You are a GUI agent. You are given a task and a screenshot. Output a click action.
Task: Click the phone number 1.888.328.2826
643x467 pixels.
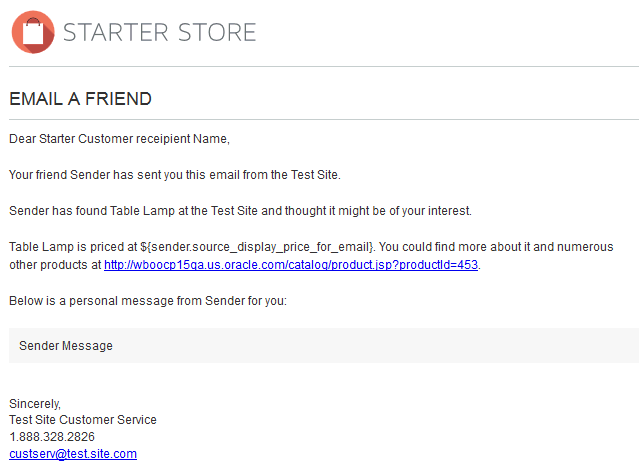[52, 437]
